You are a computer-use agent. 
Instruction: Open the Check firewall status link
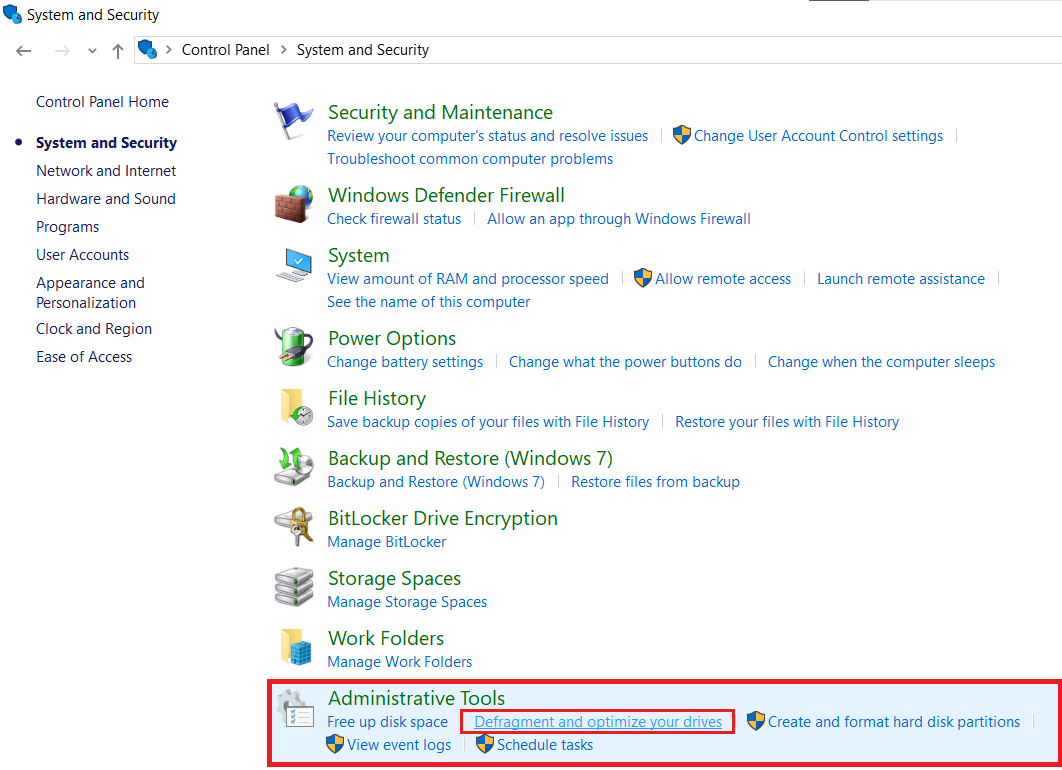394,218
